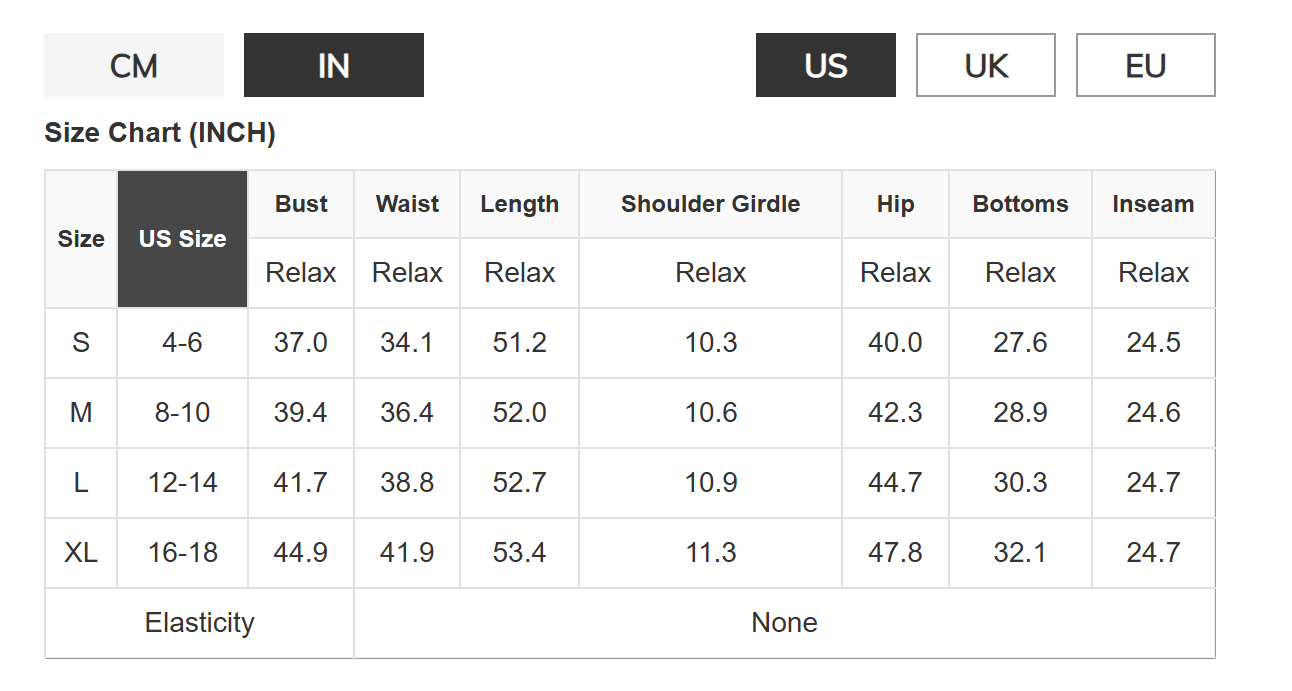Click the None elasticity value
Screen dimensions: 1292x691
point(784,623)
